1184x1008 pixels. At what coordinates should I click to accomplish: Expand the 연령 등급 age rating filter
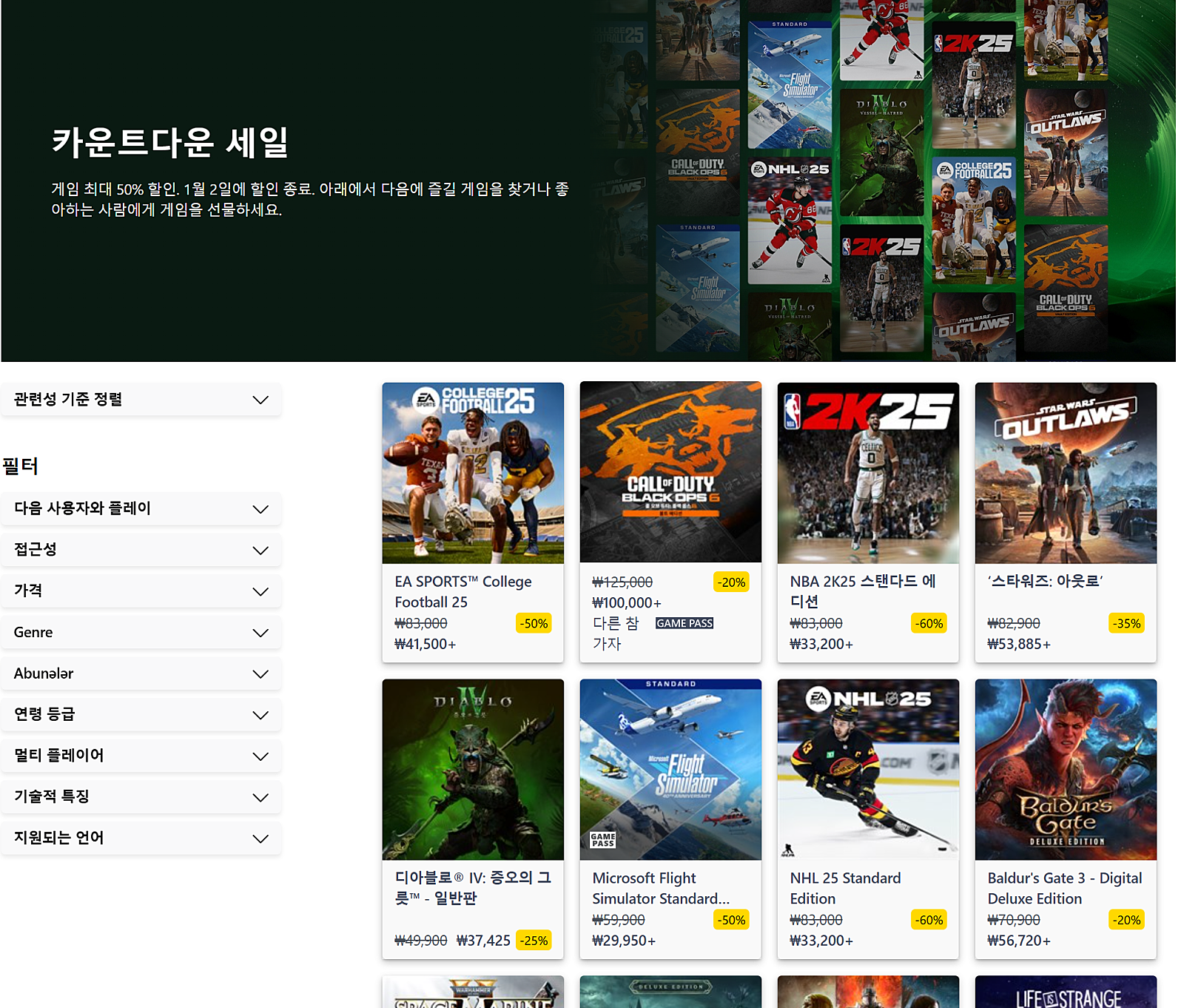tap(141, 714)
